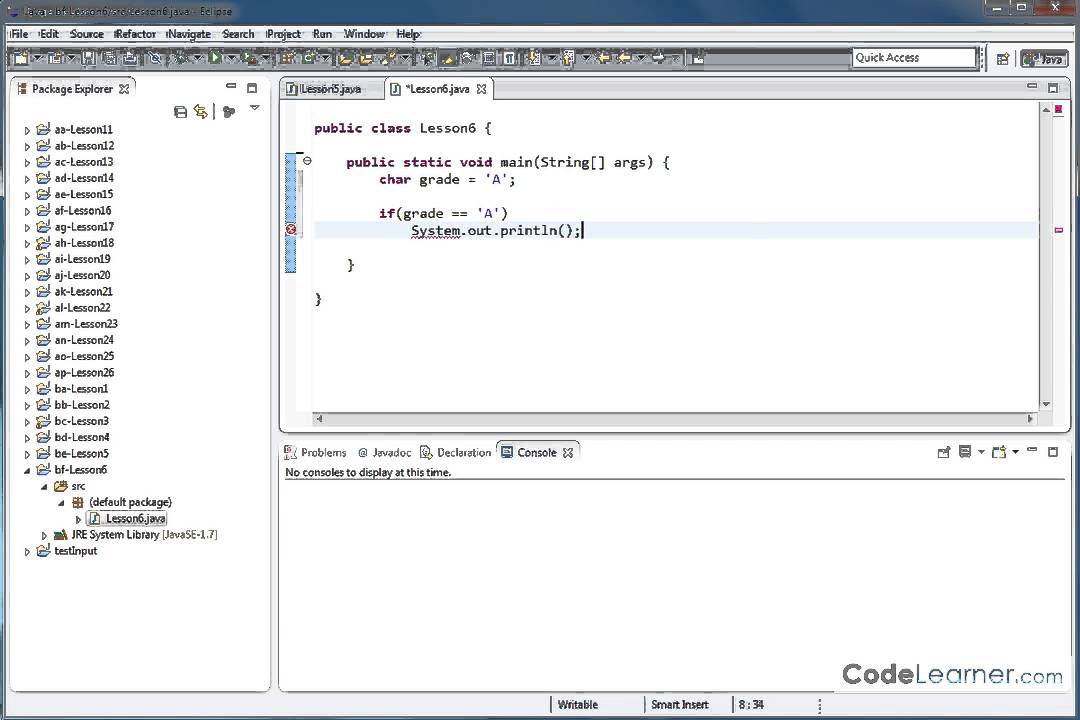Click the Smart Insert status bar entry
The width and height of the screenshot is (1080, 720).
[680, 705]
